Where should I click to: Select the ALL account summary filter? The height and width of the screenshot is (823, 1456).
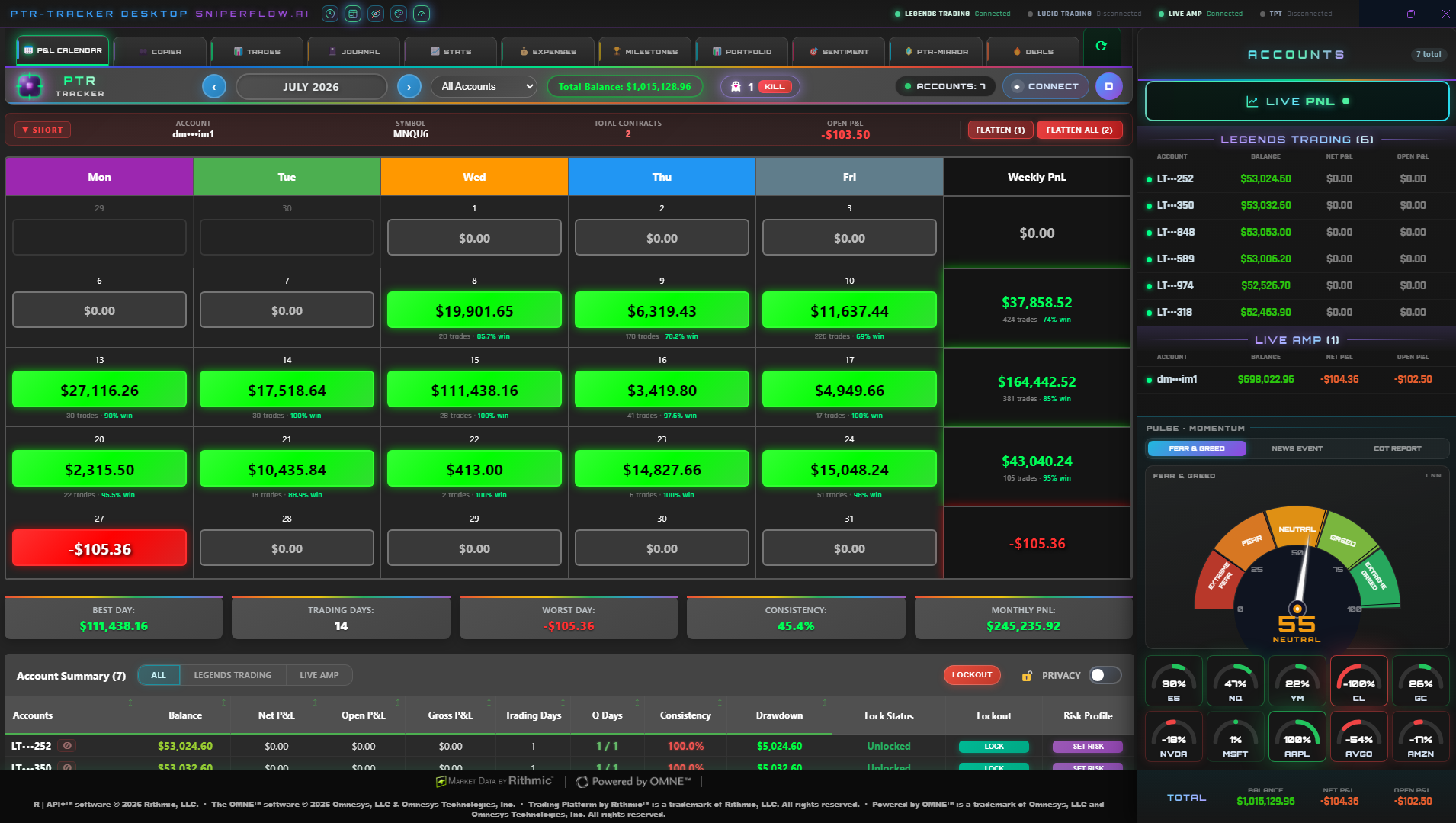point(159,675)
